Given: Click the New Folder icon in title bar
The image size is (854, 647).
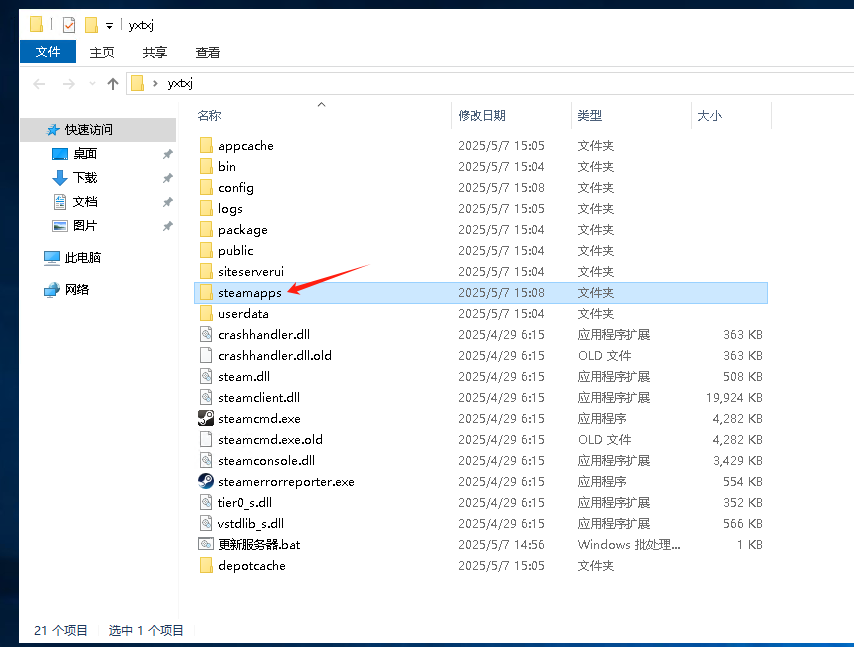Looking at the screenshot, I should (x=91, y=25).
